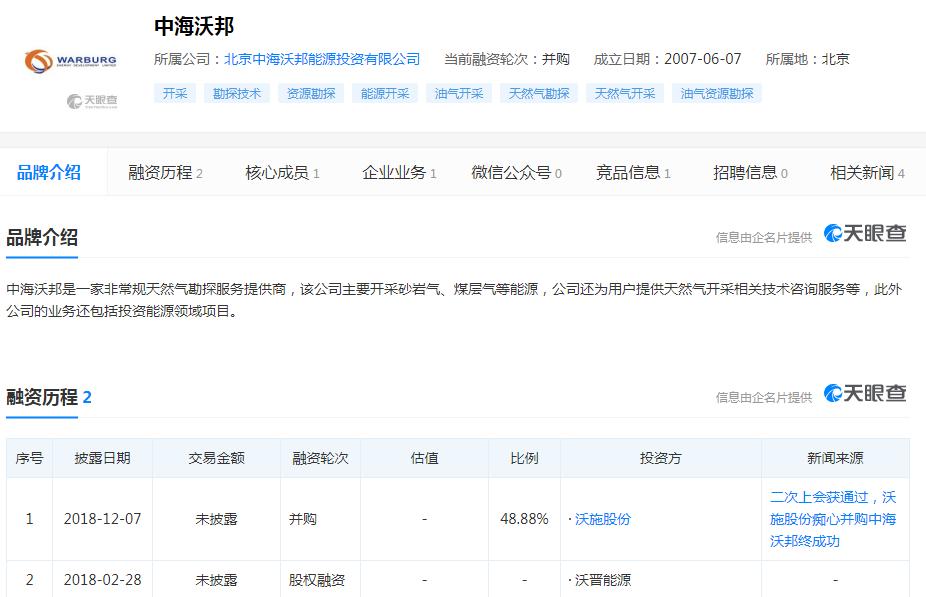This screenshot has width=926, height=597.
Task: Open news link 二次上会获通过，沃施股份痴心并购中海沃邦终成功
Action: [833, 519]
